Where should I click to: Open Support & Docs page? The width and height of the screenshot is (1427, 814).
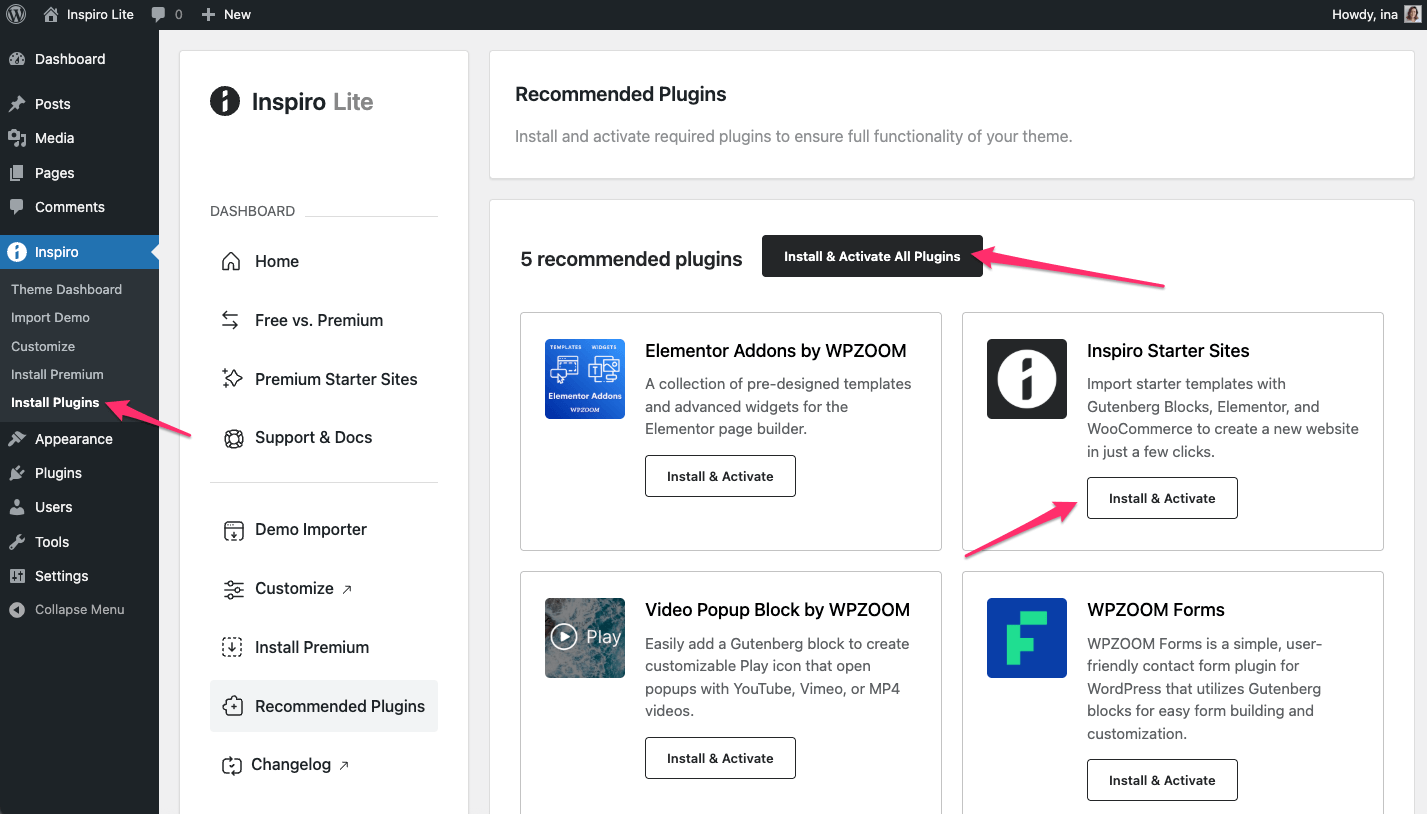(x=313, y=438)
